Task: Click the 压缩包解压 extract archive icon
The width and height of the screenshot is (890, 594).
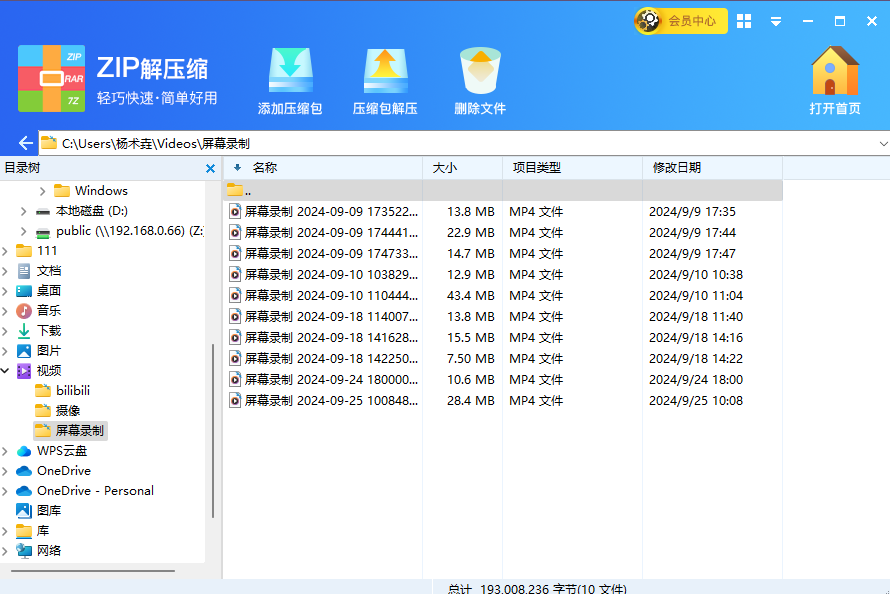Action: [385, 71]
